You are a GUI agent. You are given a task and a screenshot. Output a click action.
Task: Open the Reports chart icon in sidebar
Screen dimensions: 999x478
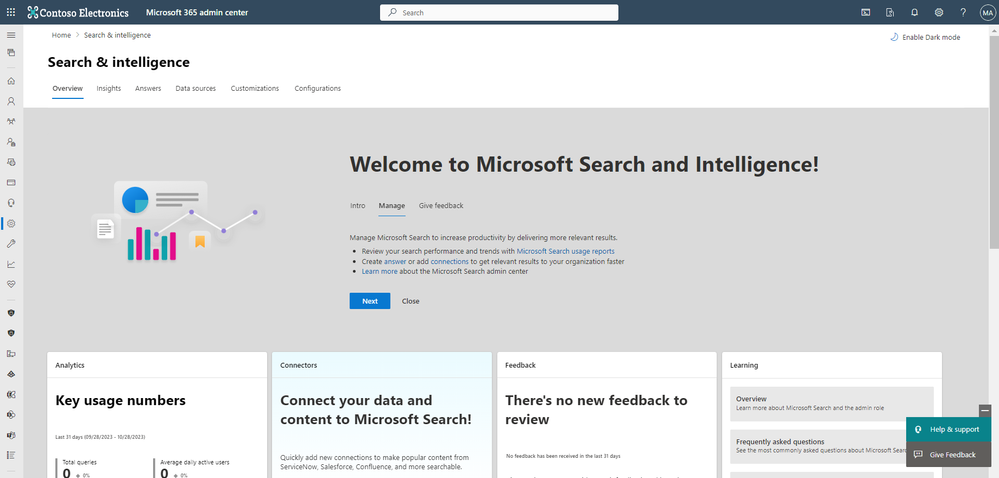coord(11,264)
